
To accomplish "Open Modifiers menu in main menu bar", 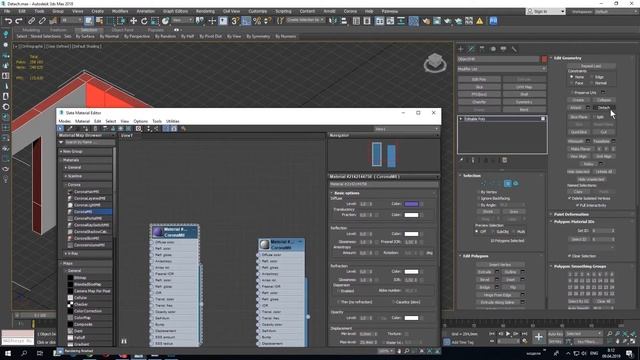I will point(120,11).
